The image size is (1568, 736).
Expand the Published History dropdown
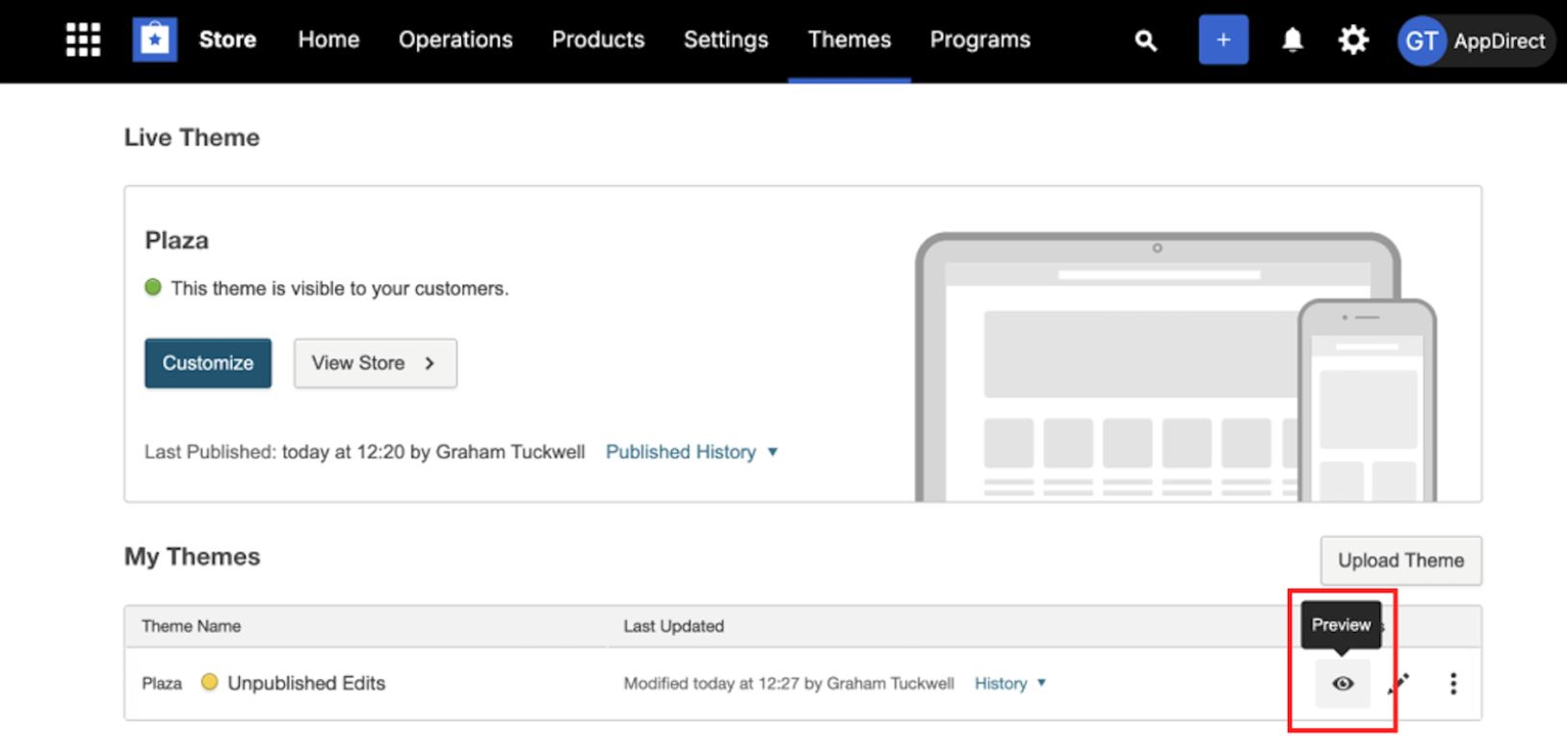pos(692,452)
